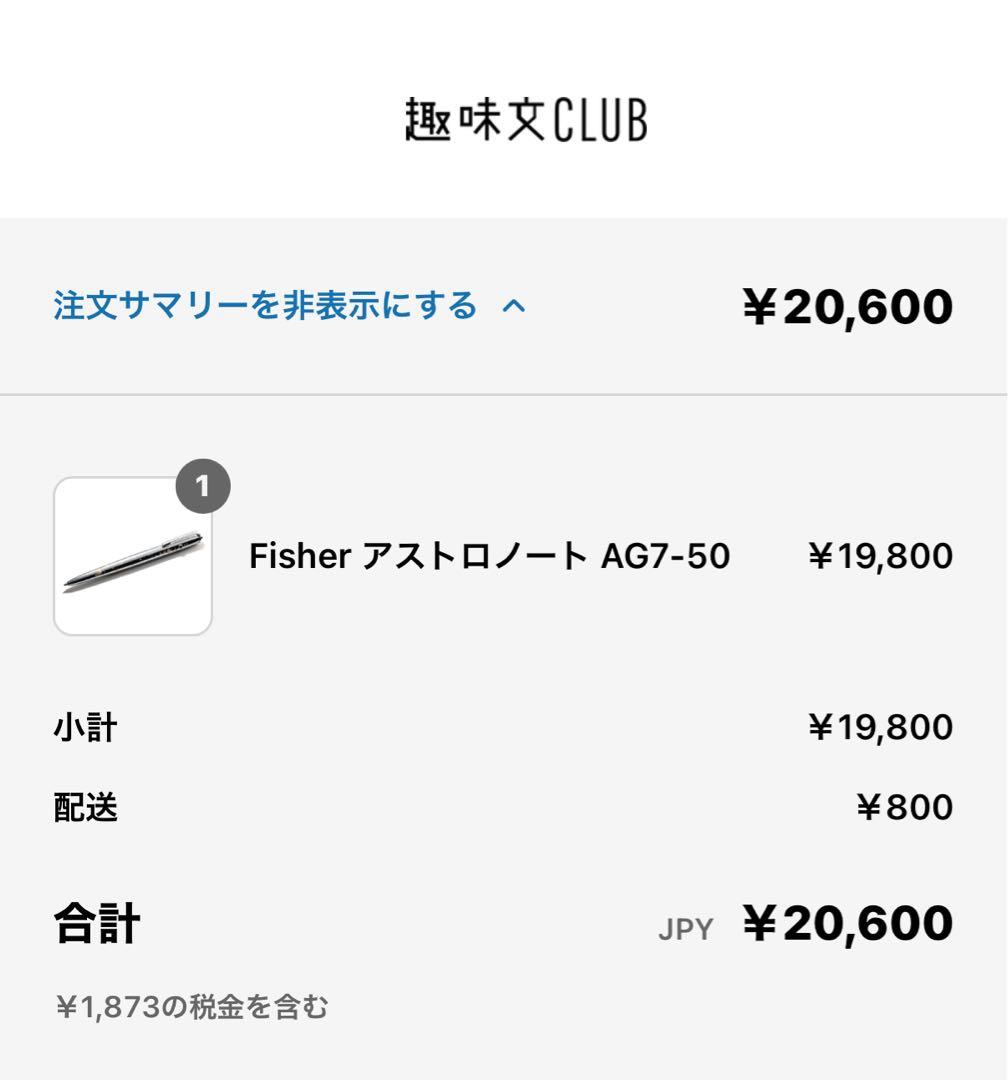
Task: Click the quantity badge showing 1
Action: 203,486
